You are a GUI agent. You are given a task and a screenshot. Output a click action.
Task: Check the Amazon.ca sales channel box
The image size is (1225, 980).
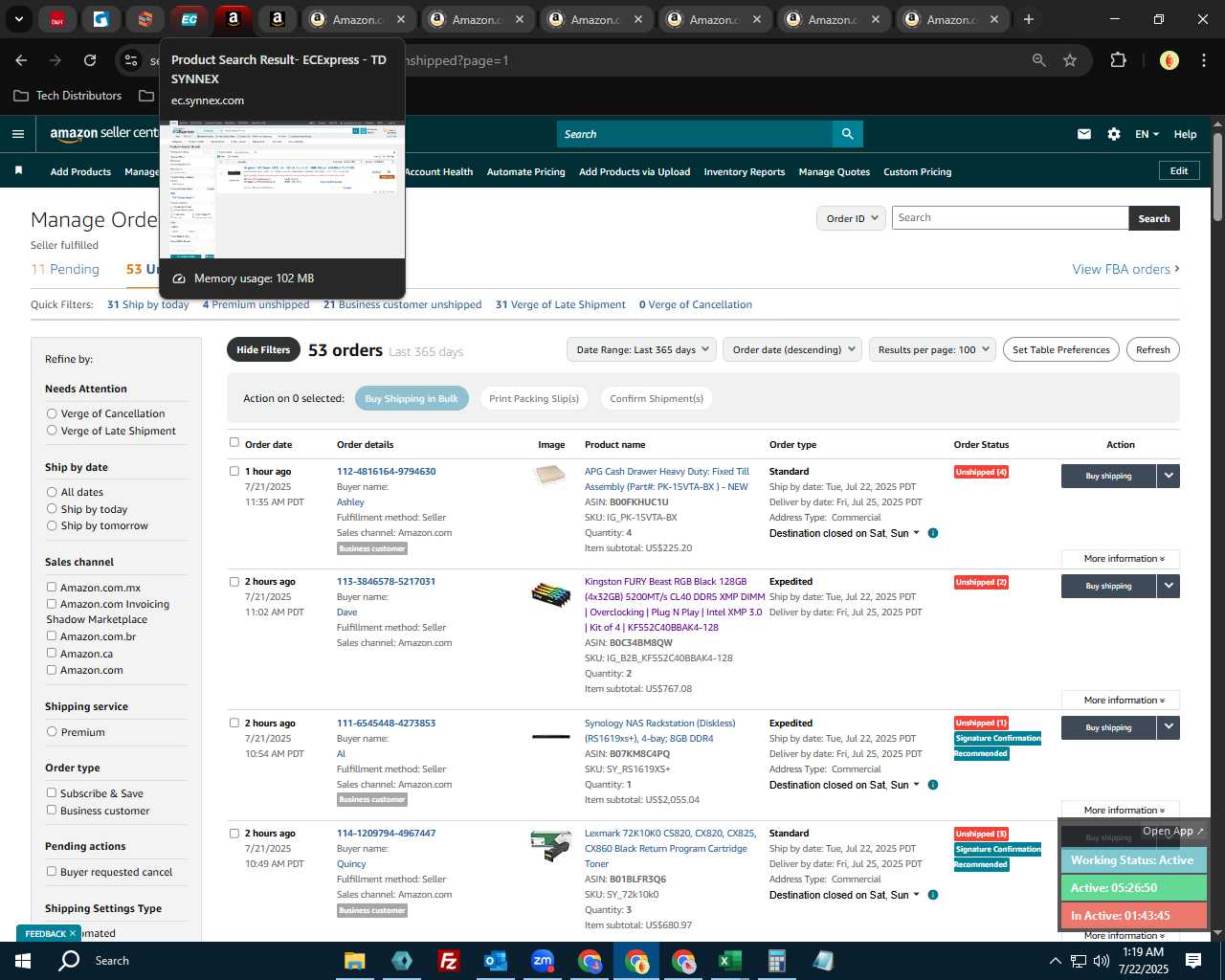(x=52, y=653)
